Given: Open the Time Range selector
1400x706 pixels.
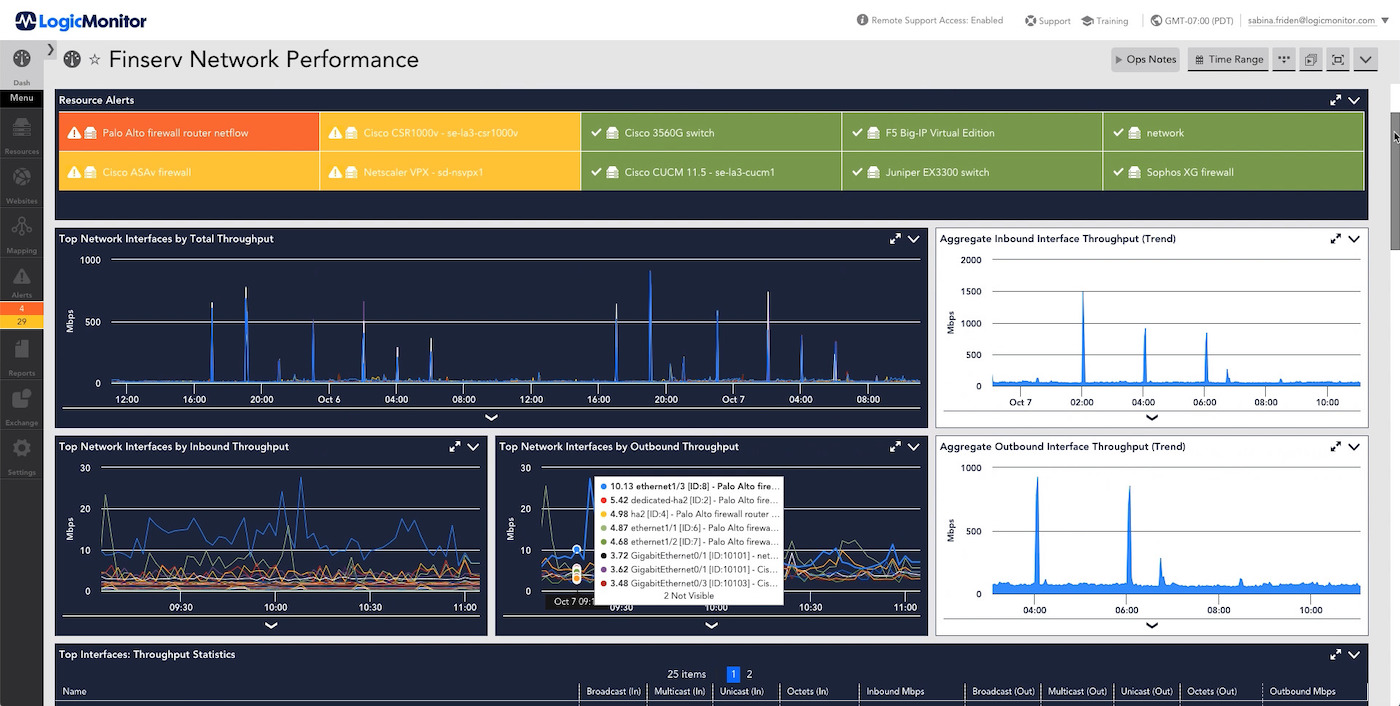Looking at the screenshot, I should (1228, 60).
